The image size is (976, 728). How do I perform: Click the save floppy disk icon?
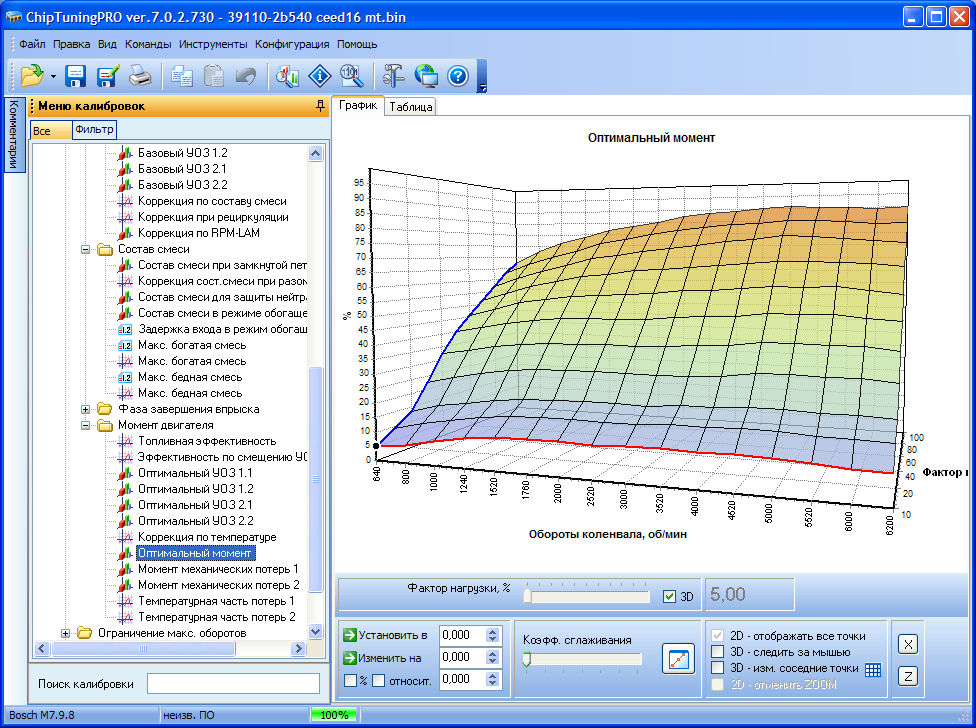[76, 76]
